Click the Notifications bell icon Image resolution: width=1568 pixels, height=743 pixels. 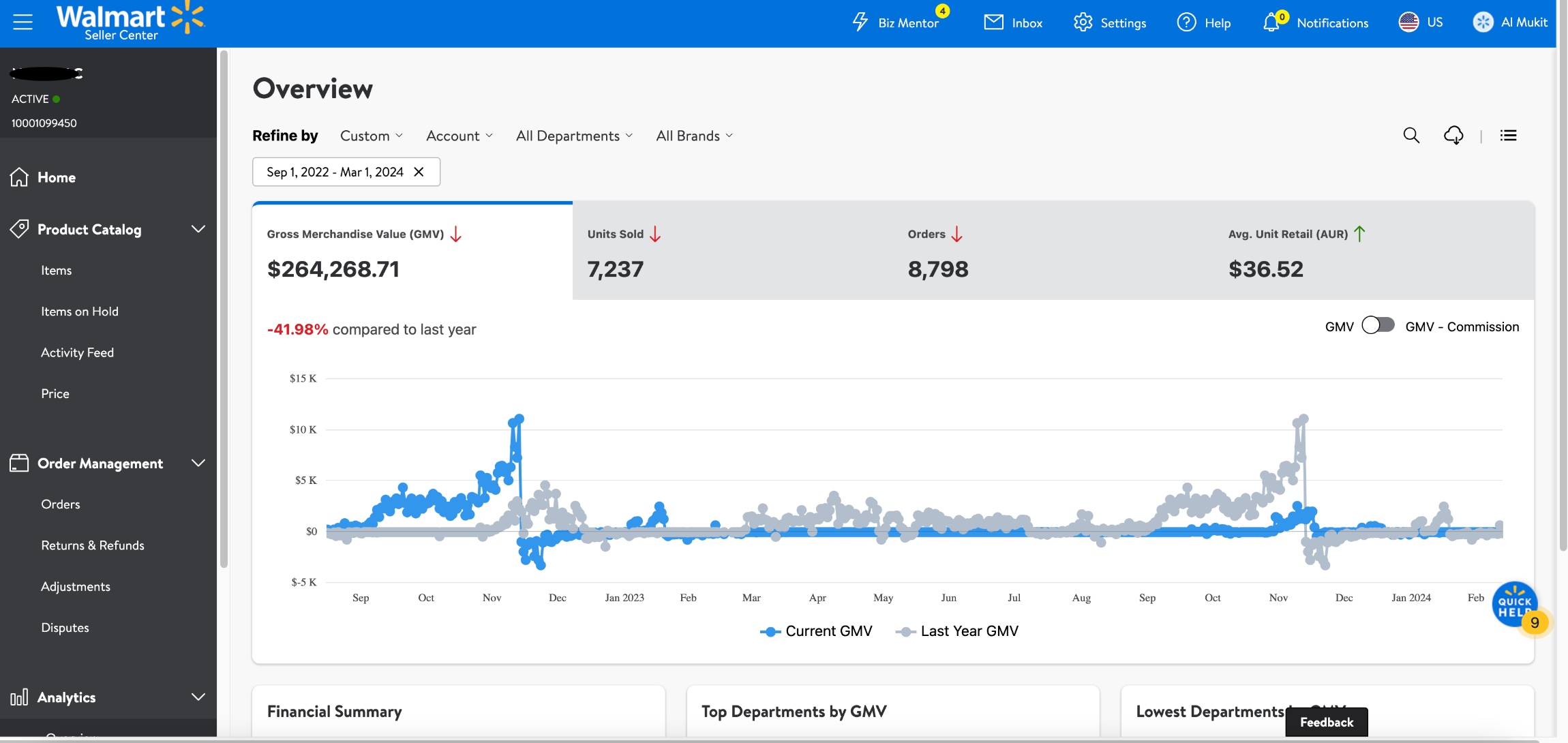(1271, 22)
